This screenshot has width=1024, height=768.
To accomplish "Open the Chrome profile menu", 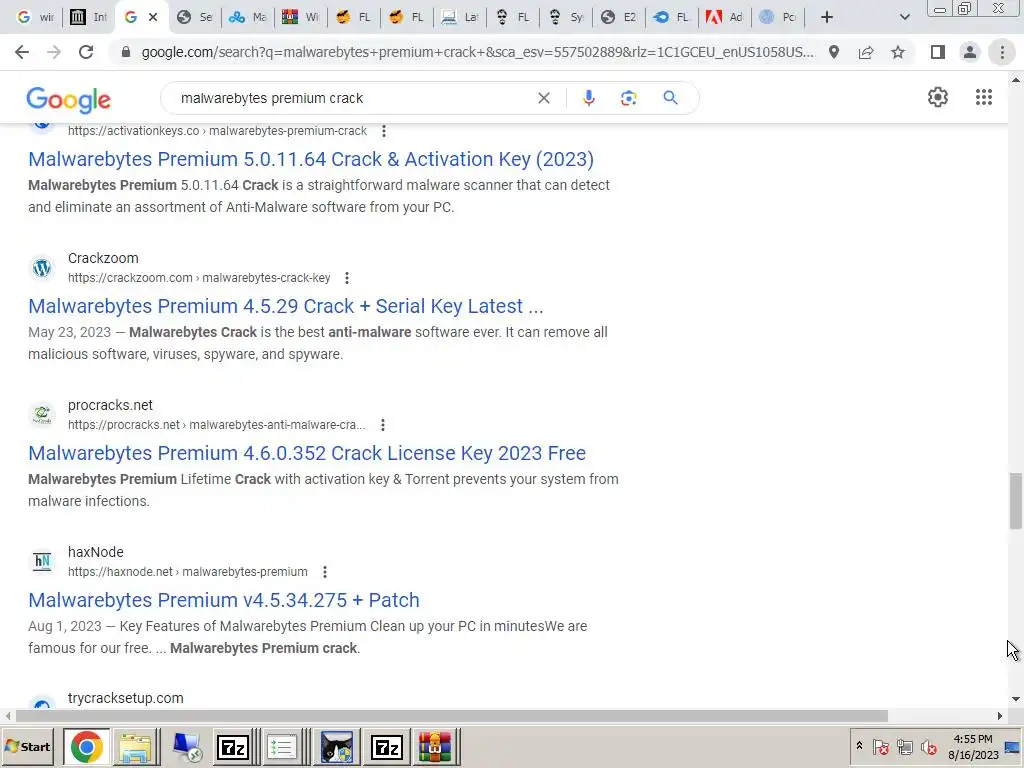I will [x=970, y=52].
